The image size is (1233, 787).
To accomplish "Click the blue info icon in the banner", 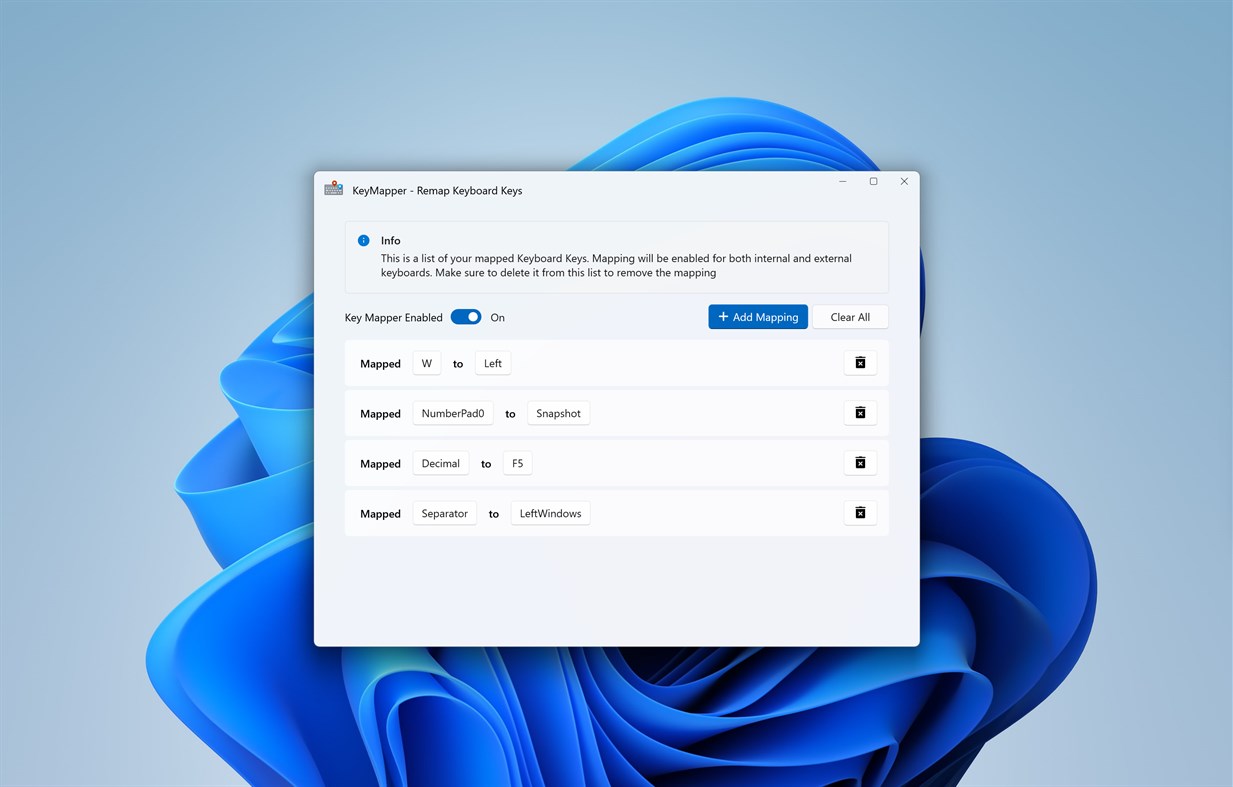I will pyautogui.click(x=364, y=240).
